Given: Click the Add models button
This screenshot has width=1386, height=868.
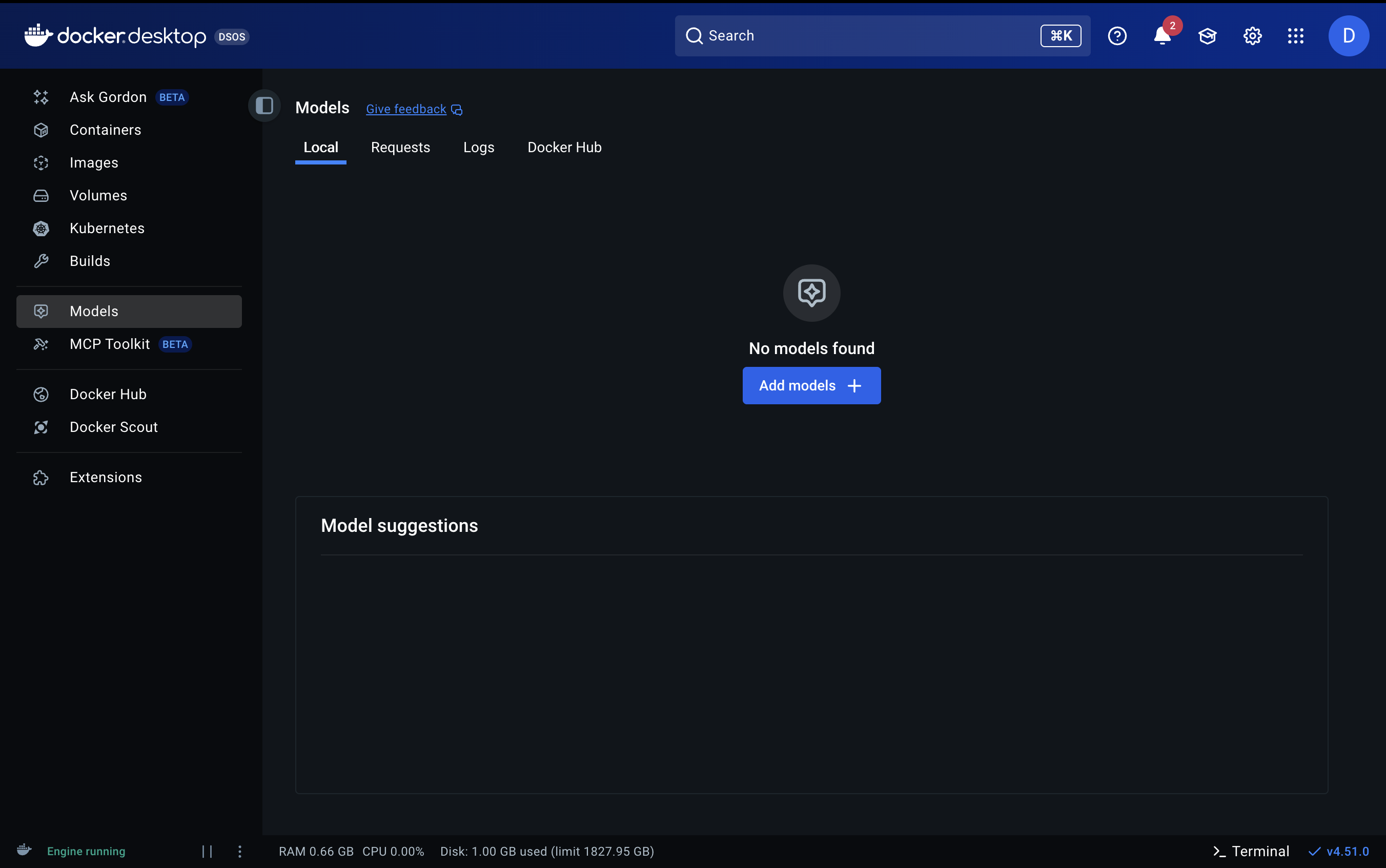Looking at the screenshot, I should coord(811,385).
